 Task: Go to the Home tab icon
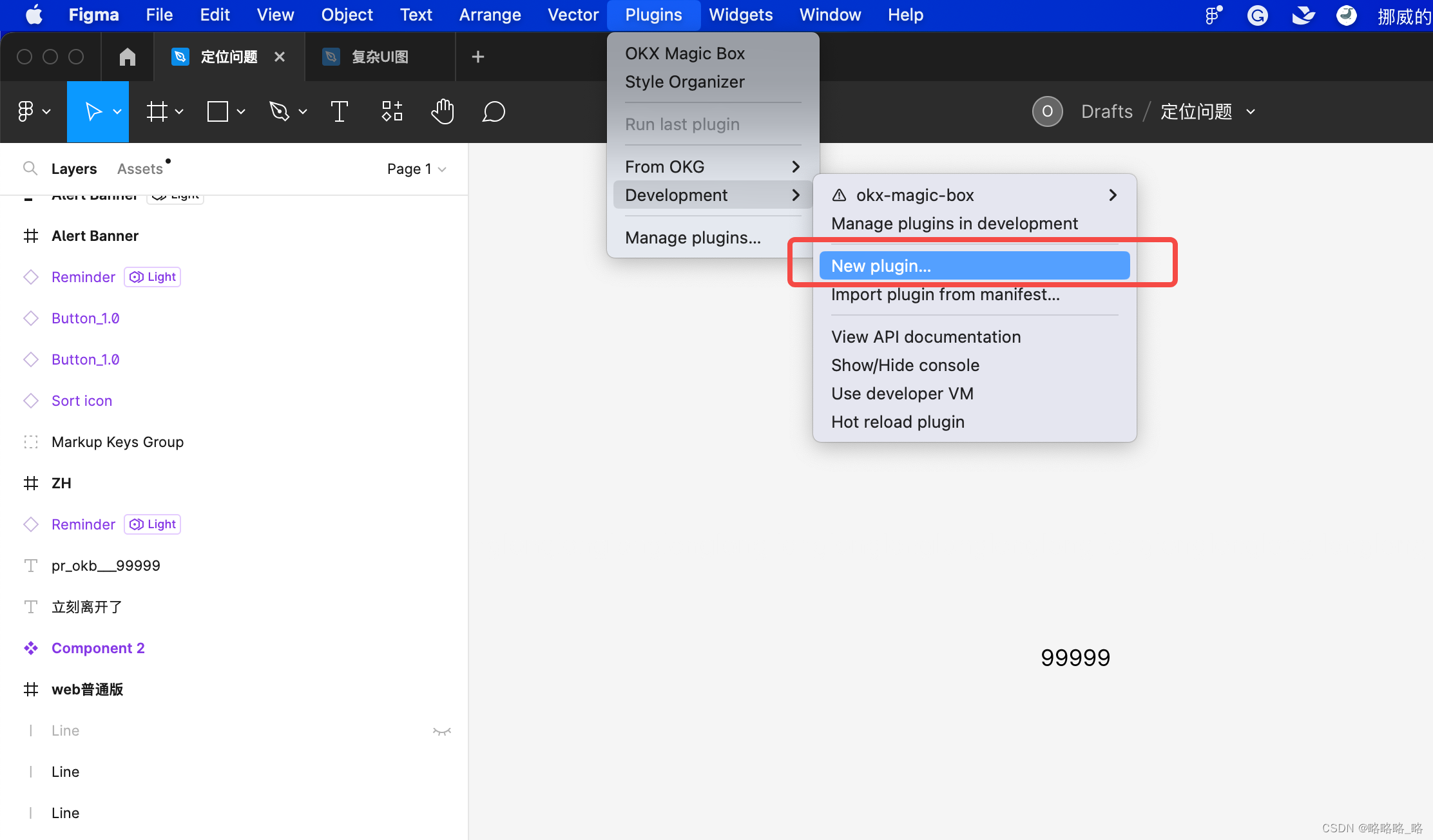128,57
